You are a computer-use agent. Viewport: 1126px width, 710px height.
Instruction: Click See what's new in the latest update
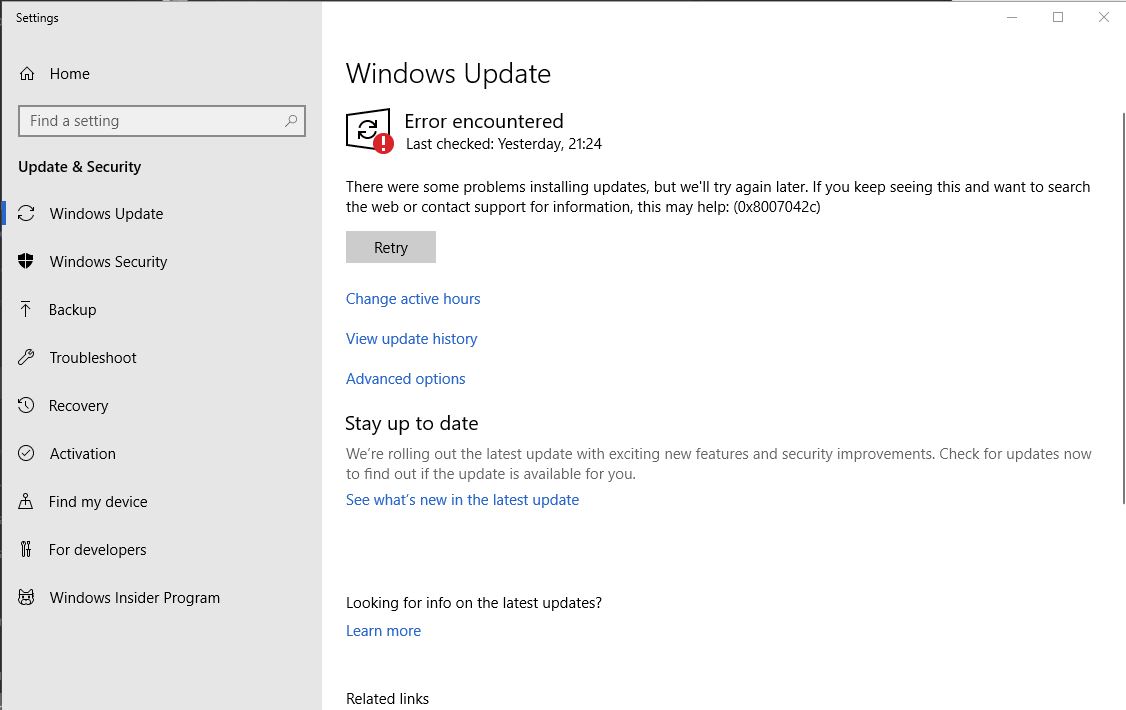tap(462, 500)
